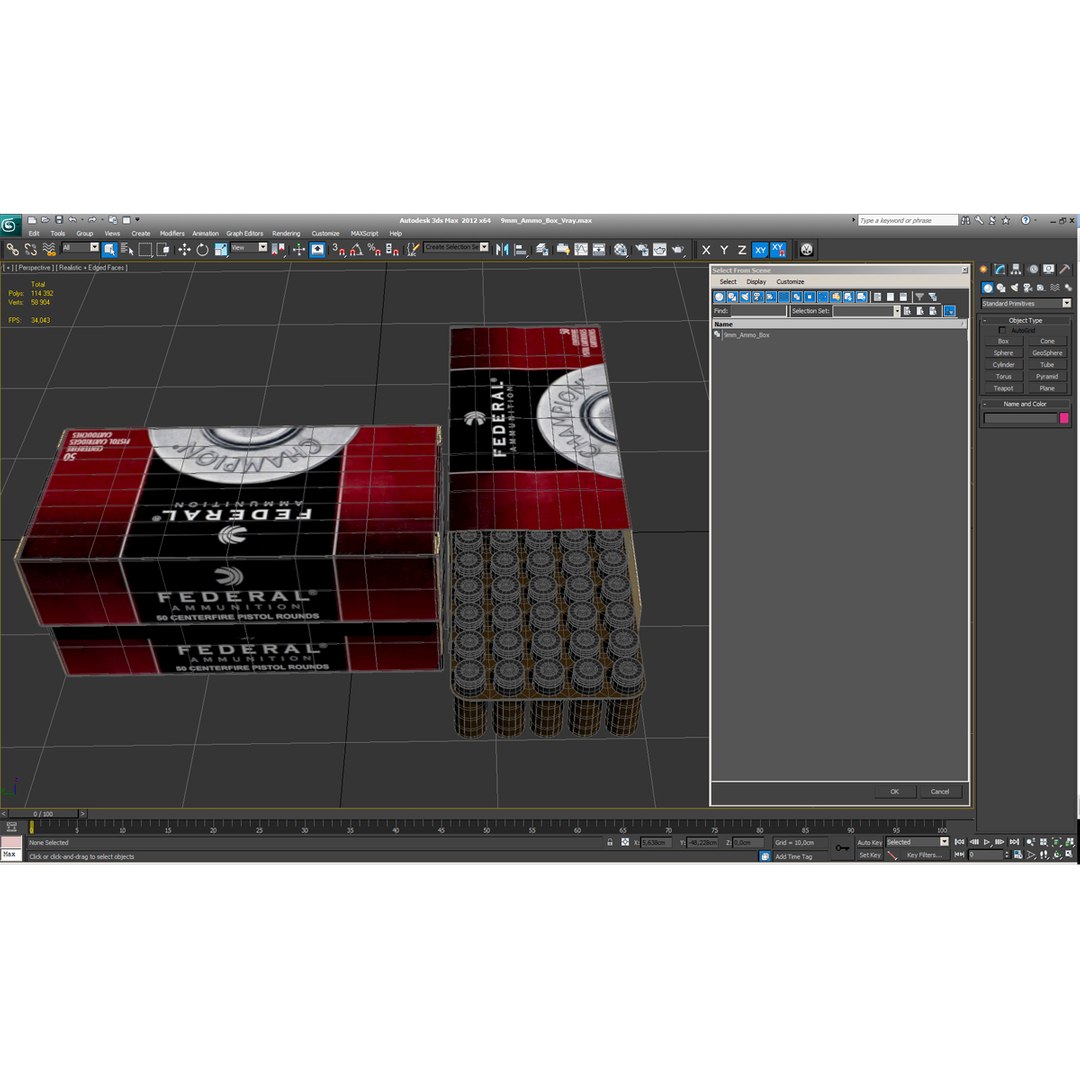The width and height of the screenshot is (1080, 1080).
Task: Restrict transform to X axis
Action: [706, 250]
